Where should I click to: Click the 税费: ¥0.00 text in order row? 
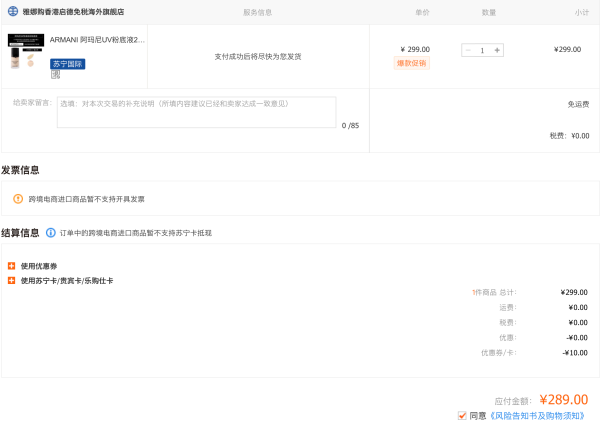point(569,136)
